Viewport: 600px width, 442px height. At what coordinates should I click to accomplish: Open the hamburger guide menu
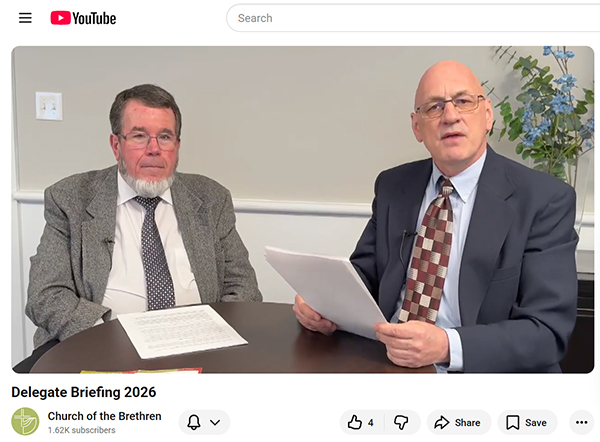(25, 18)
